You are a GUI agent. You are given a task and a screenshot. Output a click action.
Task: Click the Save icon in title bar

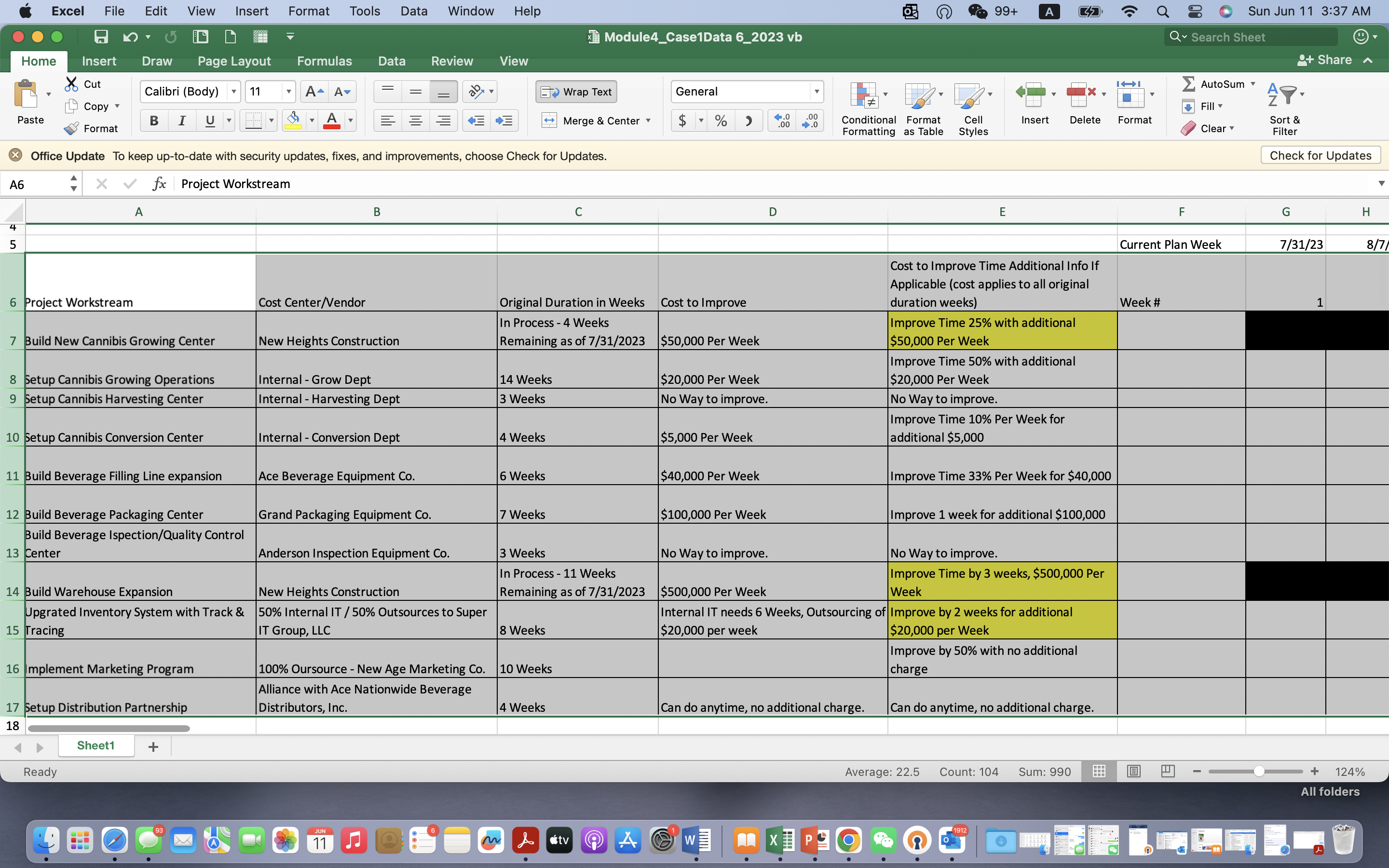pyautogui.click(x=101, y=37)
